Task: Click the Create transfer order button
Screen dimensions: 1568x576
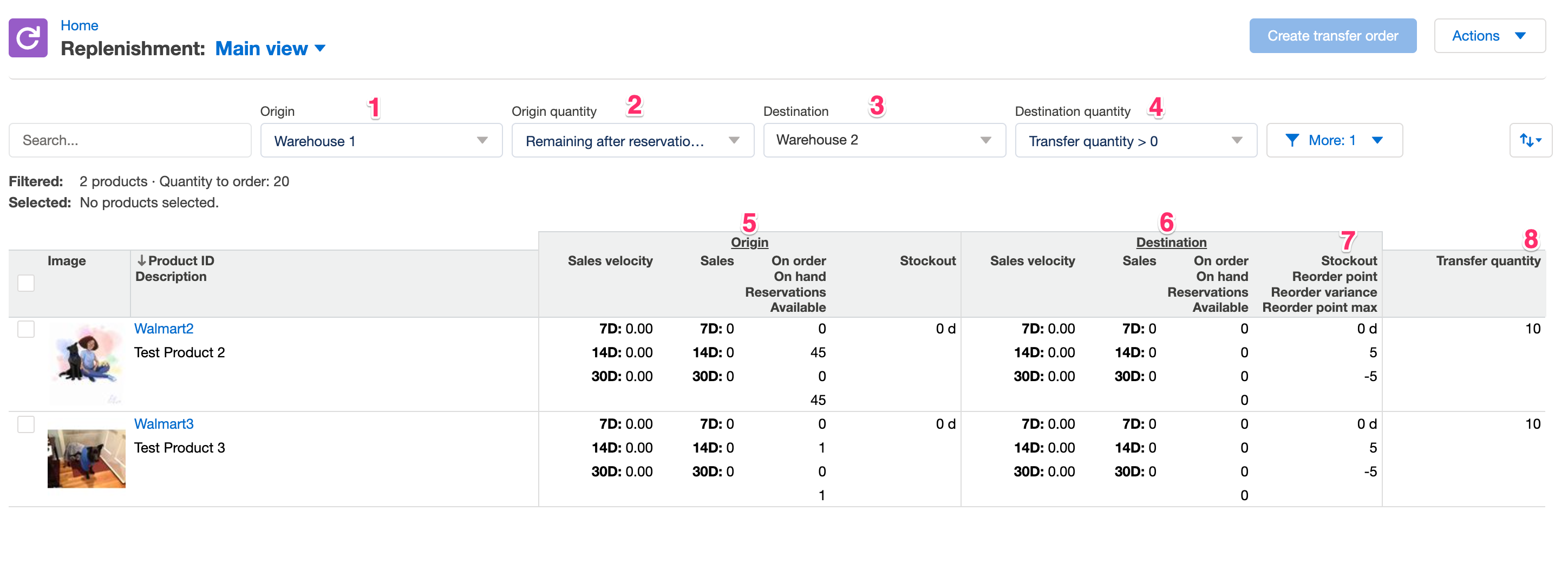Action: [1333, 35]
